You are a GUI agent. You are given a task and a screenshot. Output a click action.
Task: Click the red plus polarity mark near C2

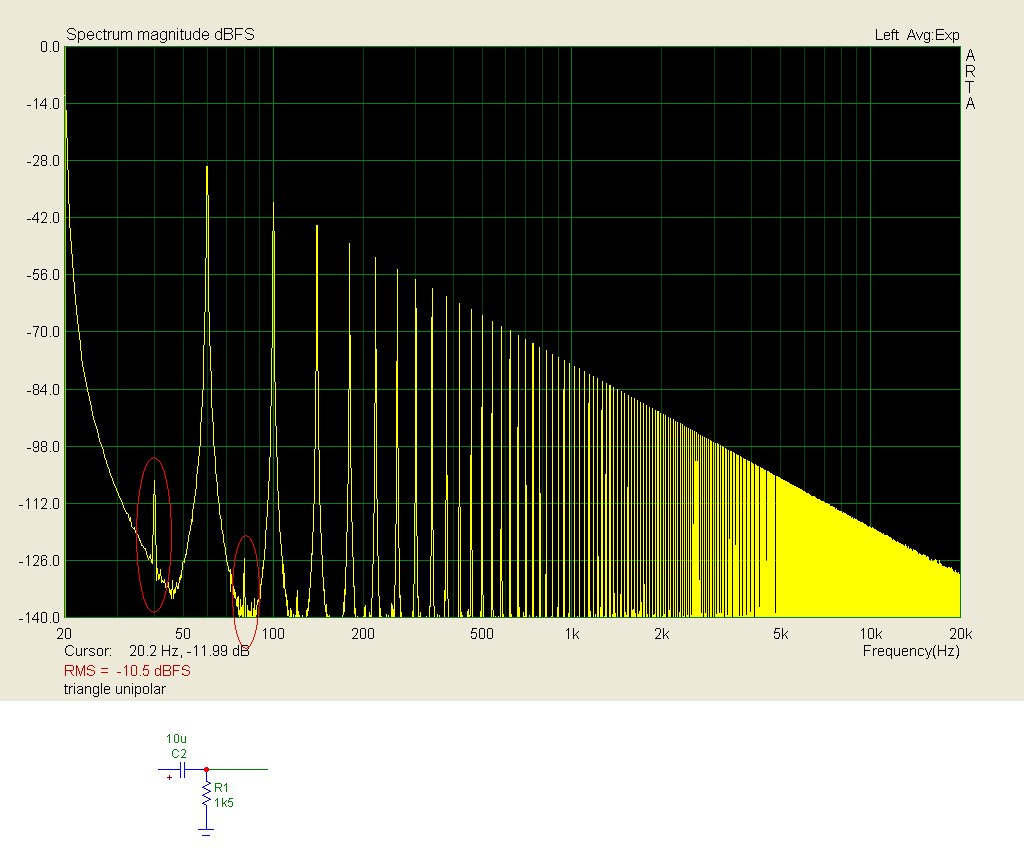[170, 777]
